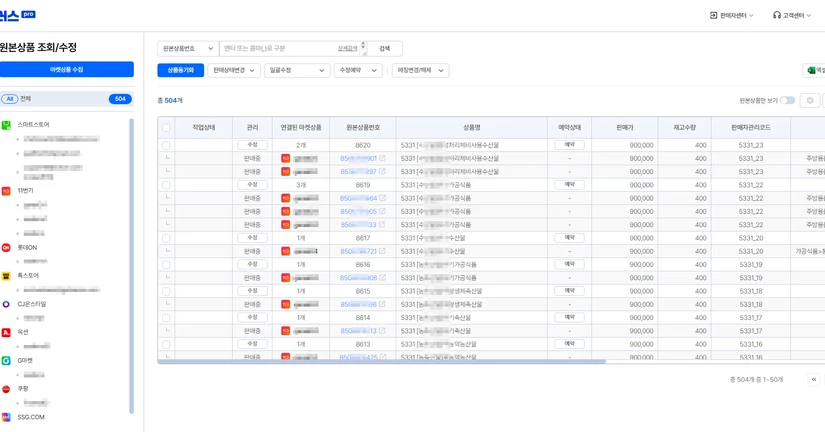Select 옥션 market label in sidebar
Viewport: 825px width, 432px height.
click(23, 332)
